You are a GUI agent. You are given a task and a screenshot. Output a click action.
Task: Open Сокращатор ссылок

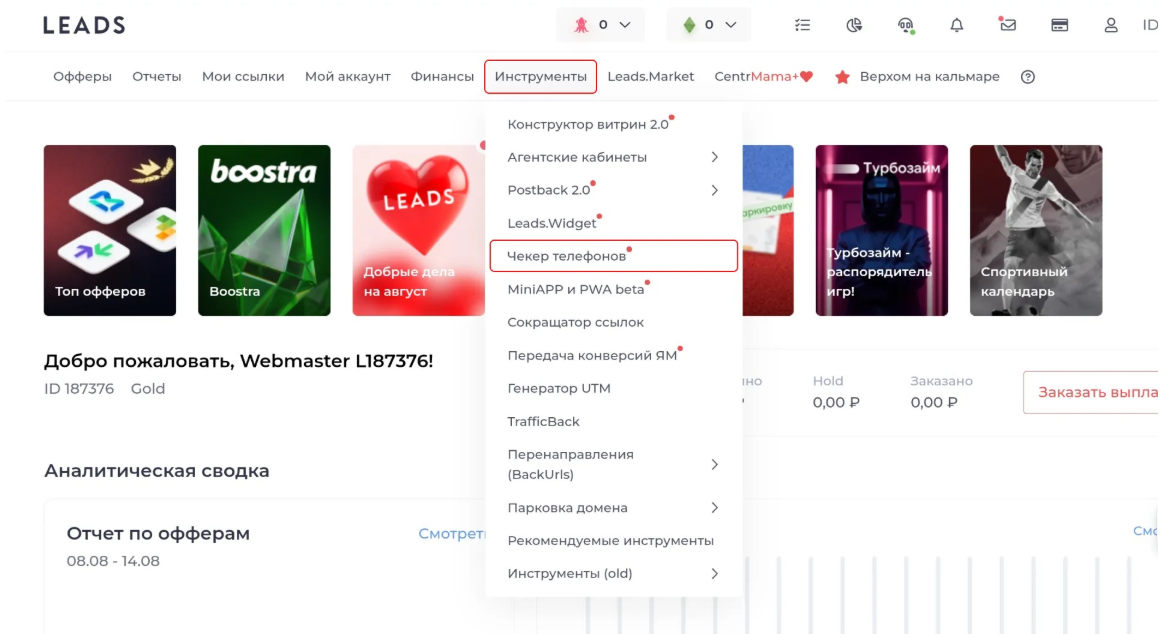coord(575,322)
